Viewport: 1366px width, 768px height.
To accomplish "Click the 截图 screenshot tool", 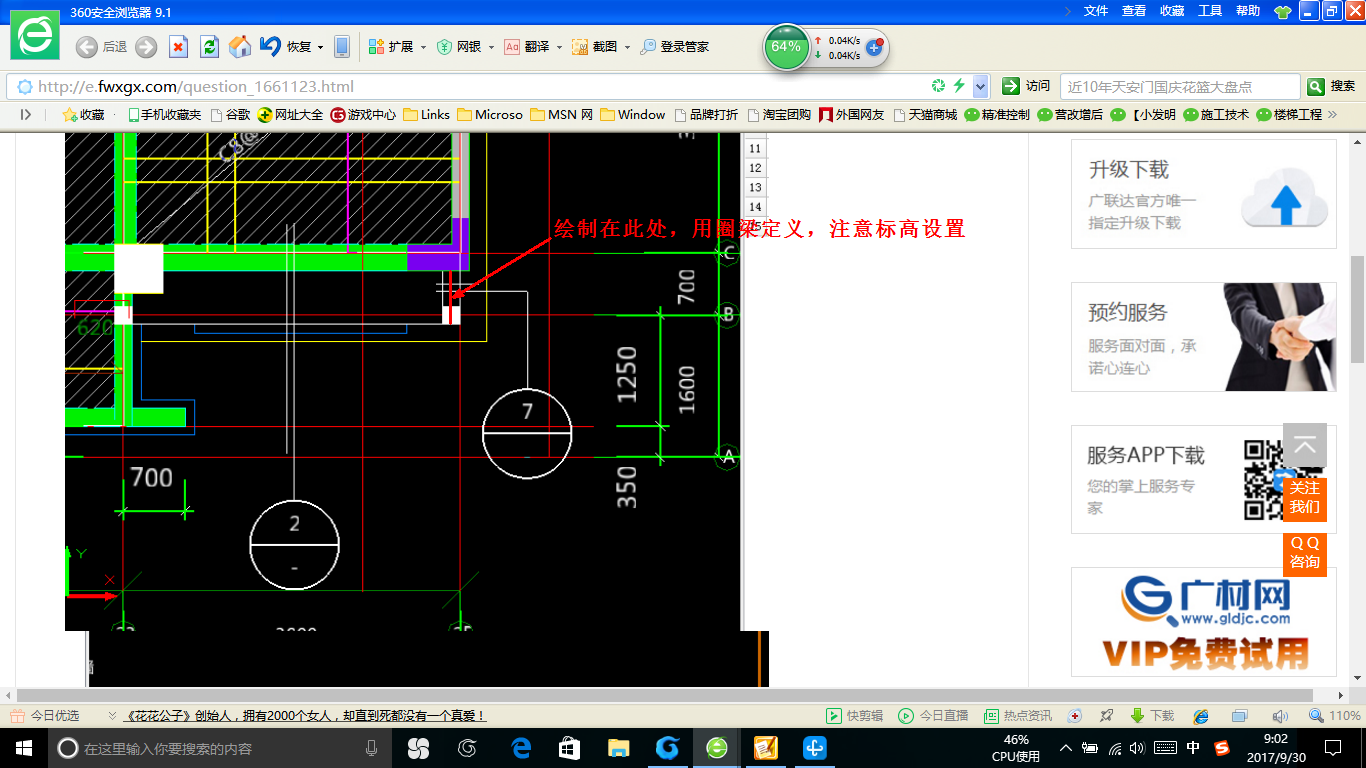I will click(x=594, y=47).
